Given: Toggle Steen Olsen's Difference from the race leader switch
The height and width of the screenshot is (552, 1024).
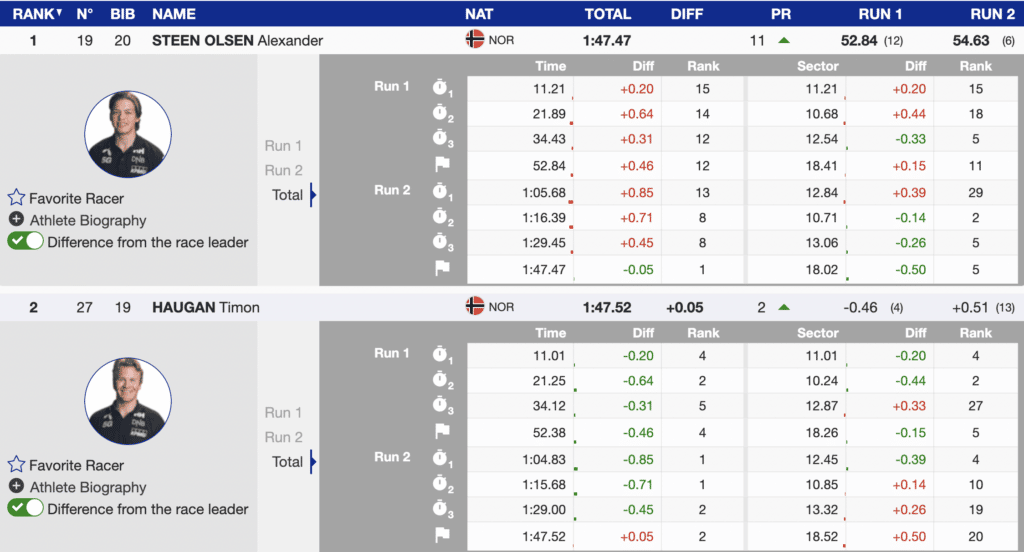Looking at the screenshot, I should [x=26, y=241].
